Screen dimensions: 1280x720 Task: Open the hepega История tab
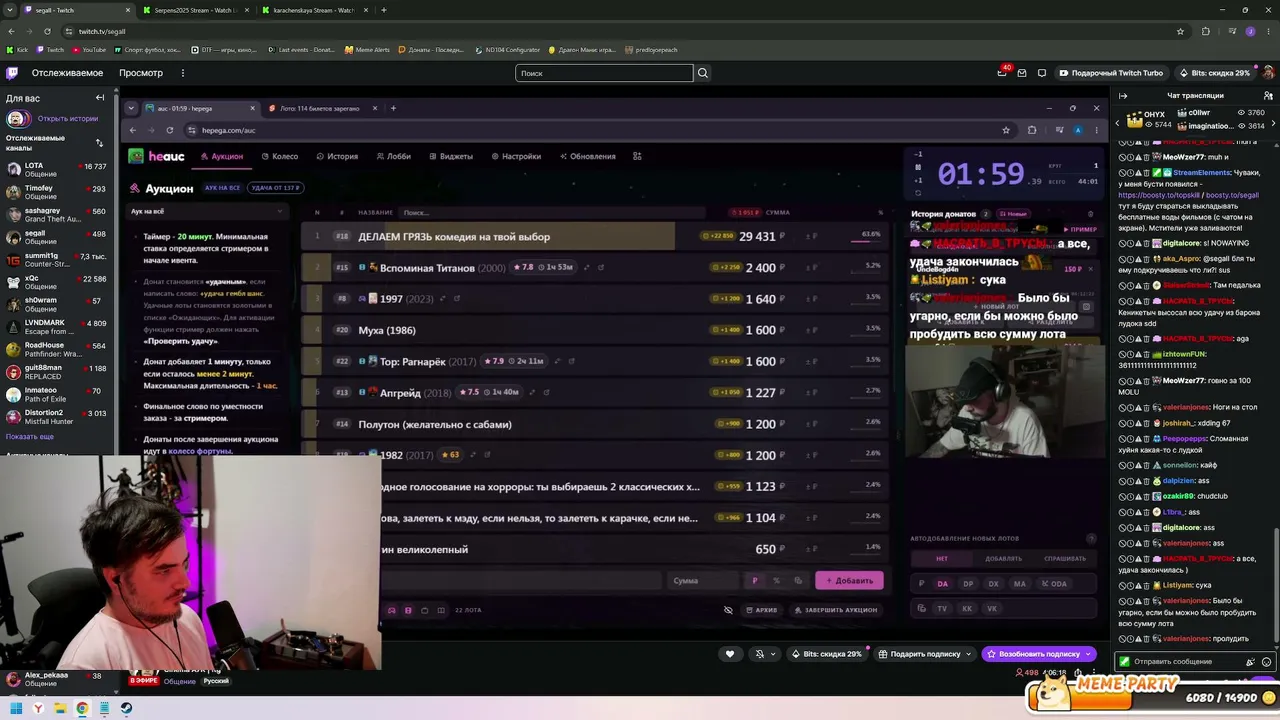(x=337, y=156)
